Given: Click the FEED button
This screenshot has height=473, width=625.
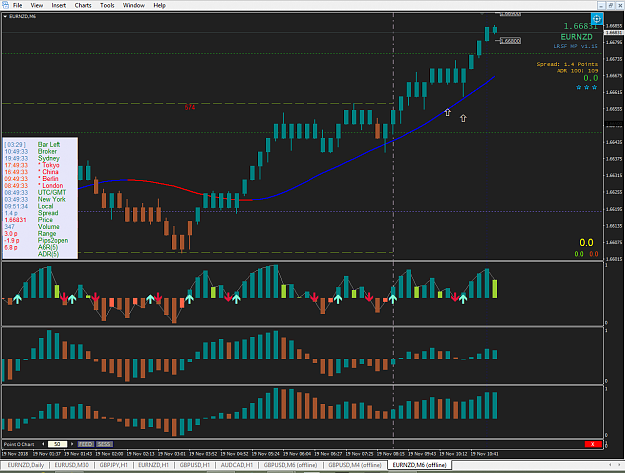Looking at the screenshot, I should (85, 444).
